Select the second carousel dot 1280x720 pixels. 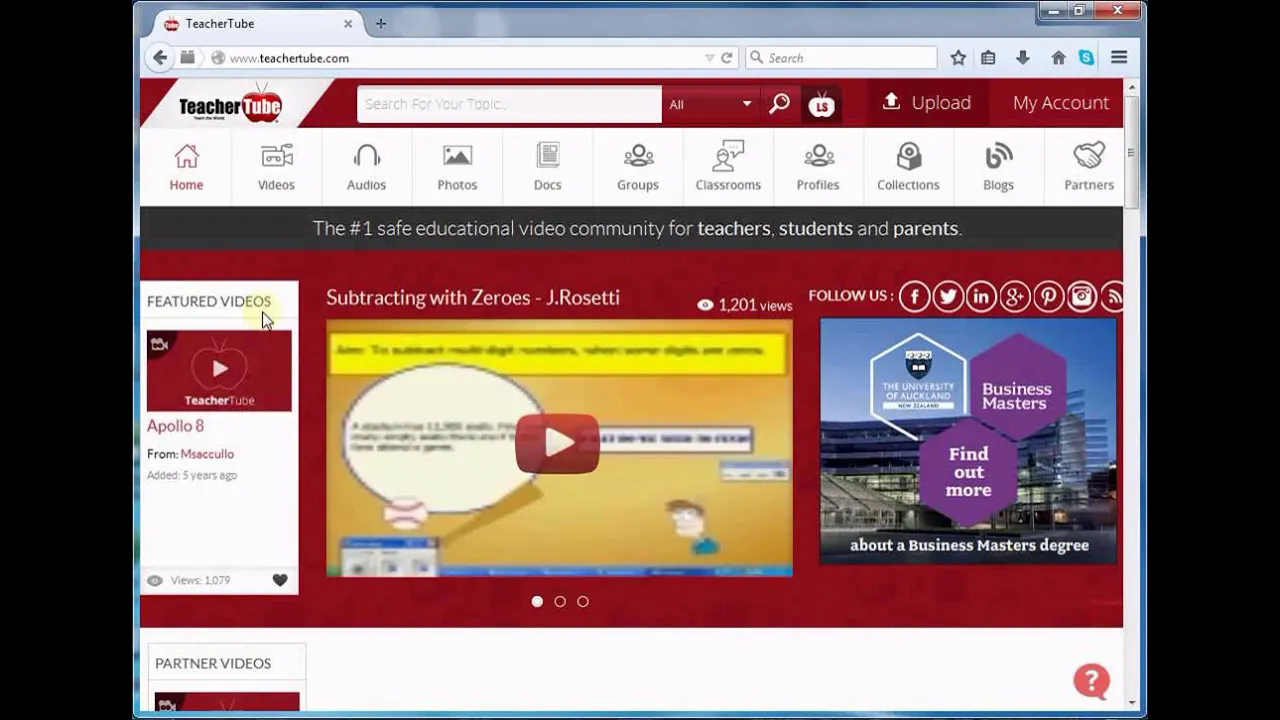tap(560, 601)
